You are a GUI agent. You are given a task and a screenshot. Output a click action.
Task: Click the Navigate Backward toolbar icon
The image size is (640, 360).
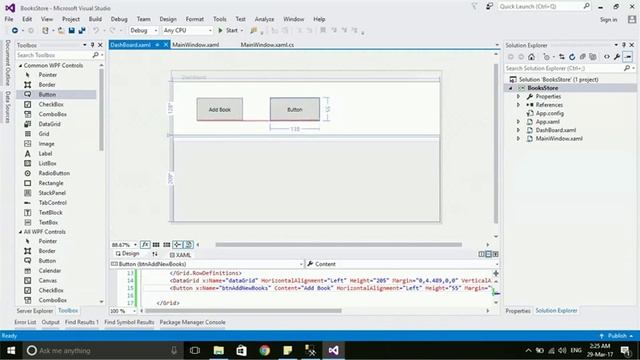pyautogui.click(x=15, y=30)
